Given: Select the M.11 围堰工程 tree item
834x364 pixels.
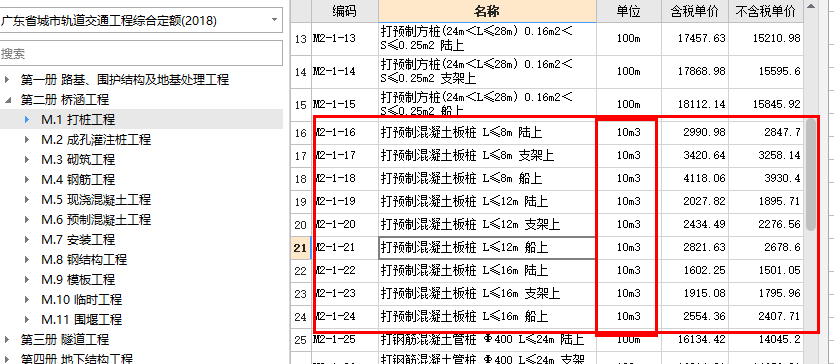Looking at the screenshot, I should [x=81, y=319].
